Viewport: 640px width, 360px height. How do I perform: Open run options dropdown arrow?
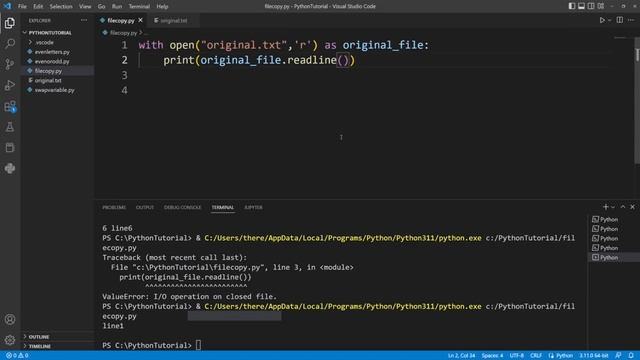610,20
